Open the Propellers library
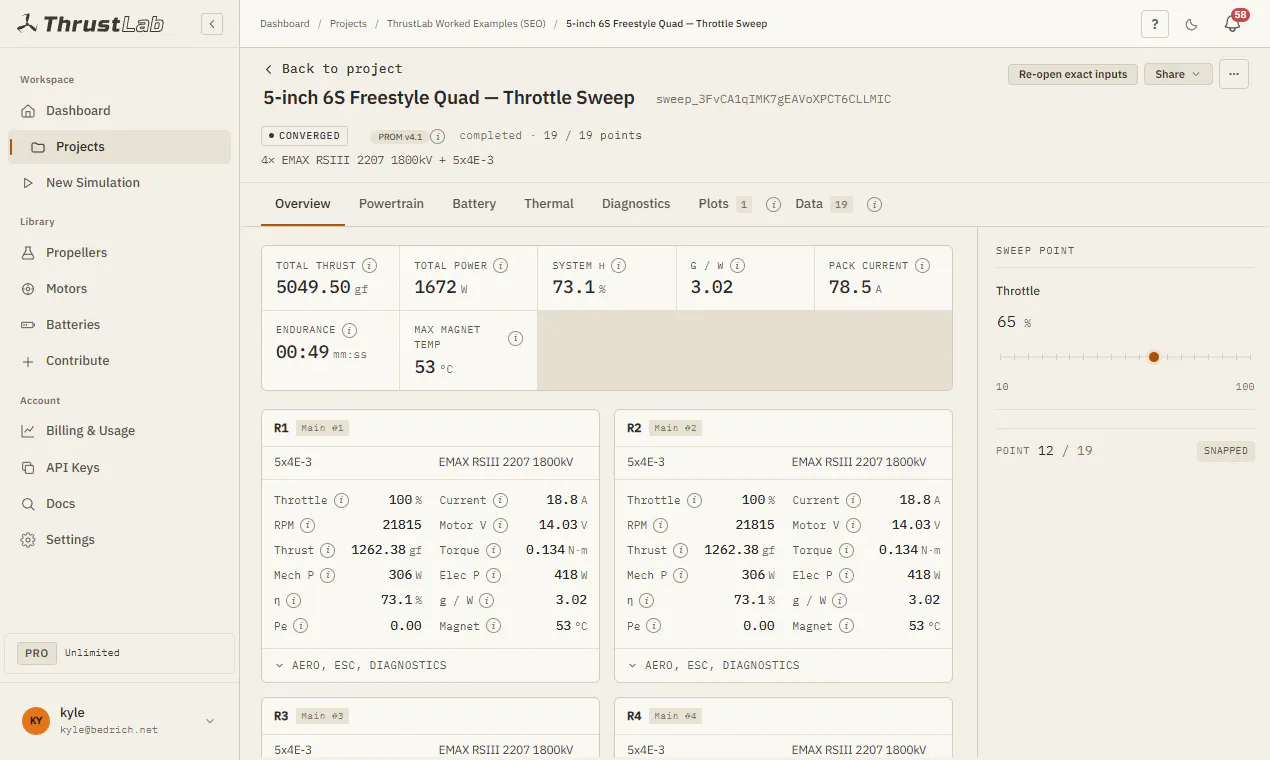The image size is (1270, 760). pos(120,253)
